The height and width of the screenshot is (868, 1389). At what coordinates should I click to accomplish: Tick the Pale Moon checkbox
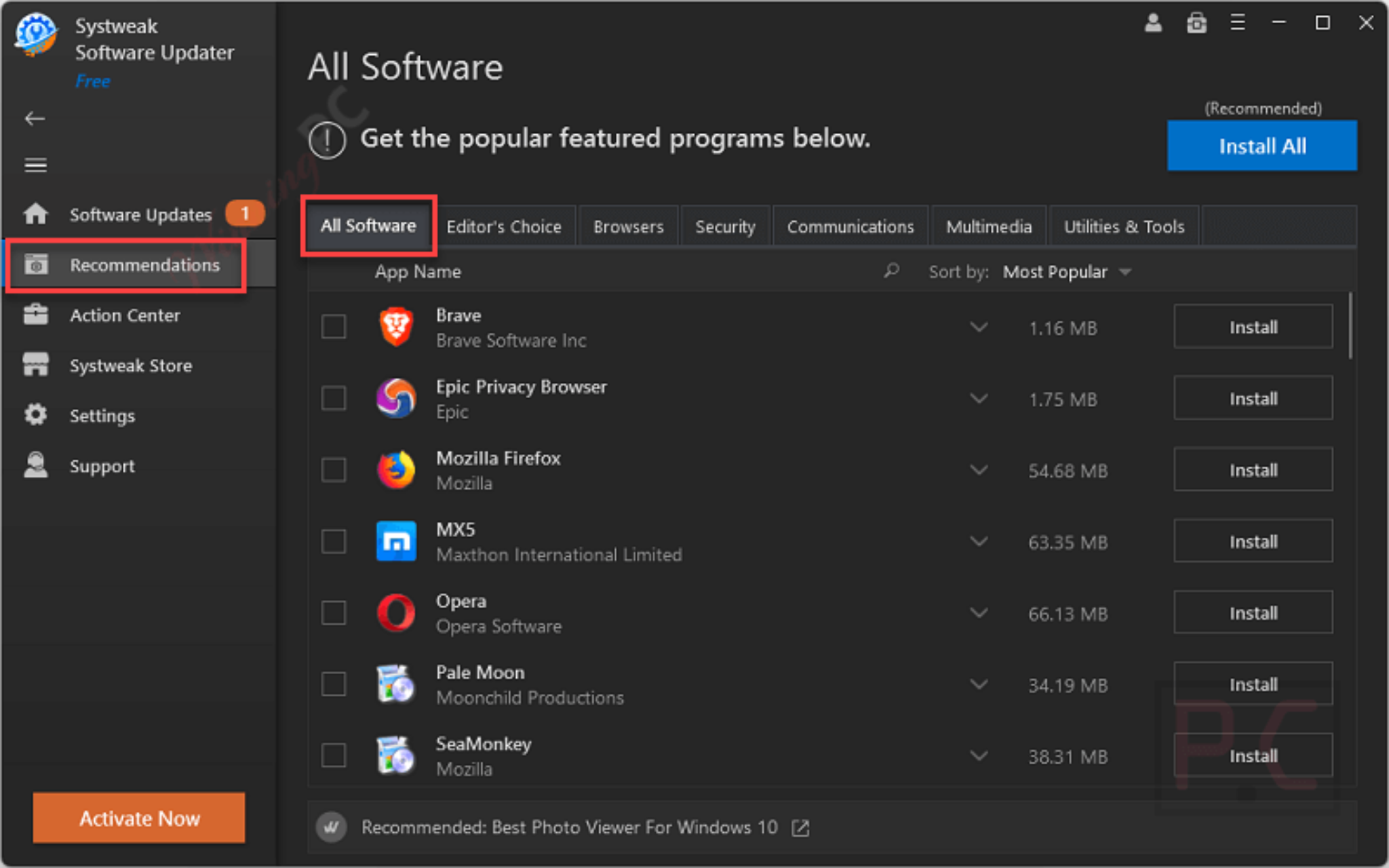[334, 684]
